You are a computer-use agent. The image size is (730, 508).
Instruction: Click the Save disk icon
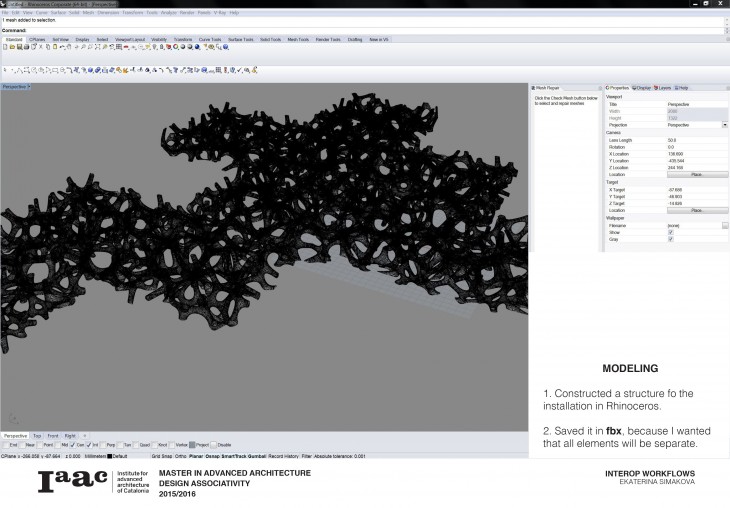point(17,47)
